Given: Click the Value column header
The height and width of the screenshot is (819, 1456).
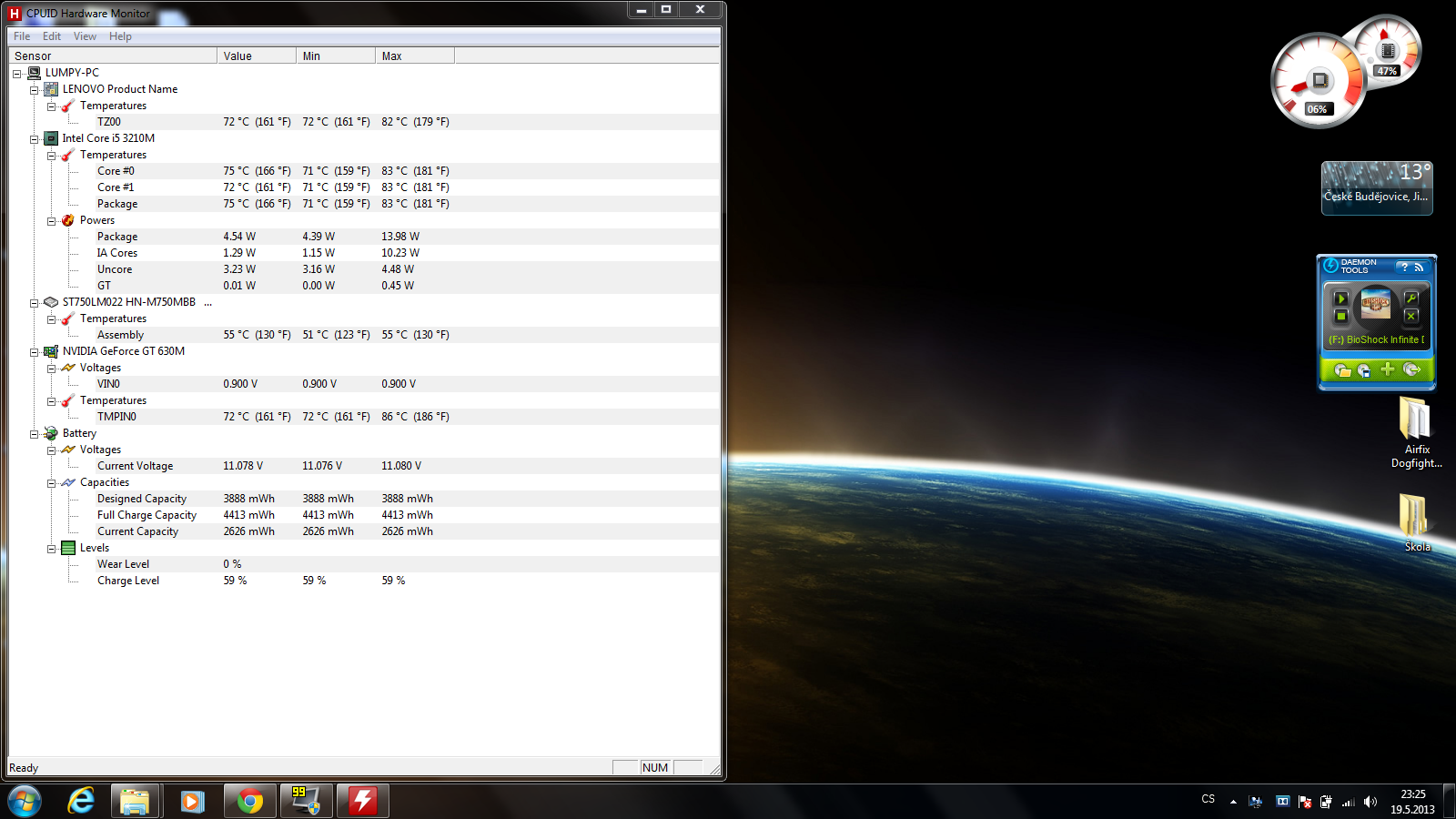Looking at the screenshot, I should pos(257,56).
